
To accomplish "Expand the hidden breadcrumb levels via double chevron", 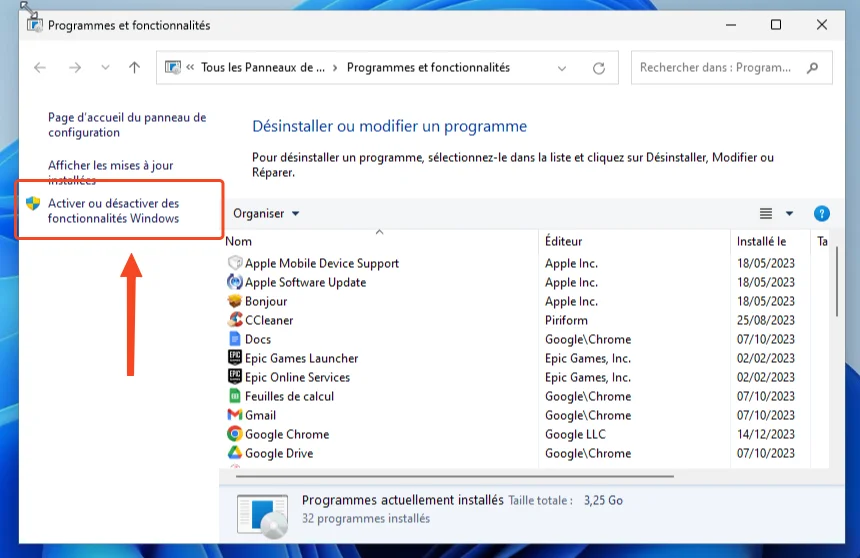I will coord(190,67).
